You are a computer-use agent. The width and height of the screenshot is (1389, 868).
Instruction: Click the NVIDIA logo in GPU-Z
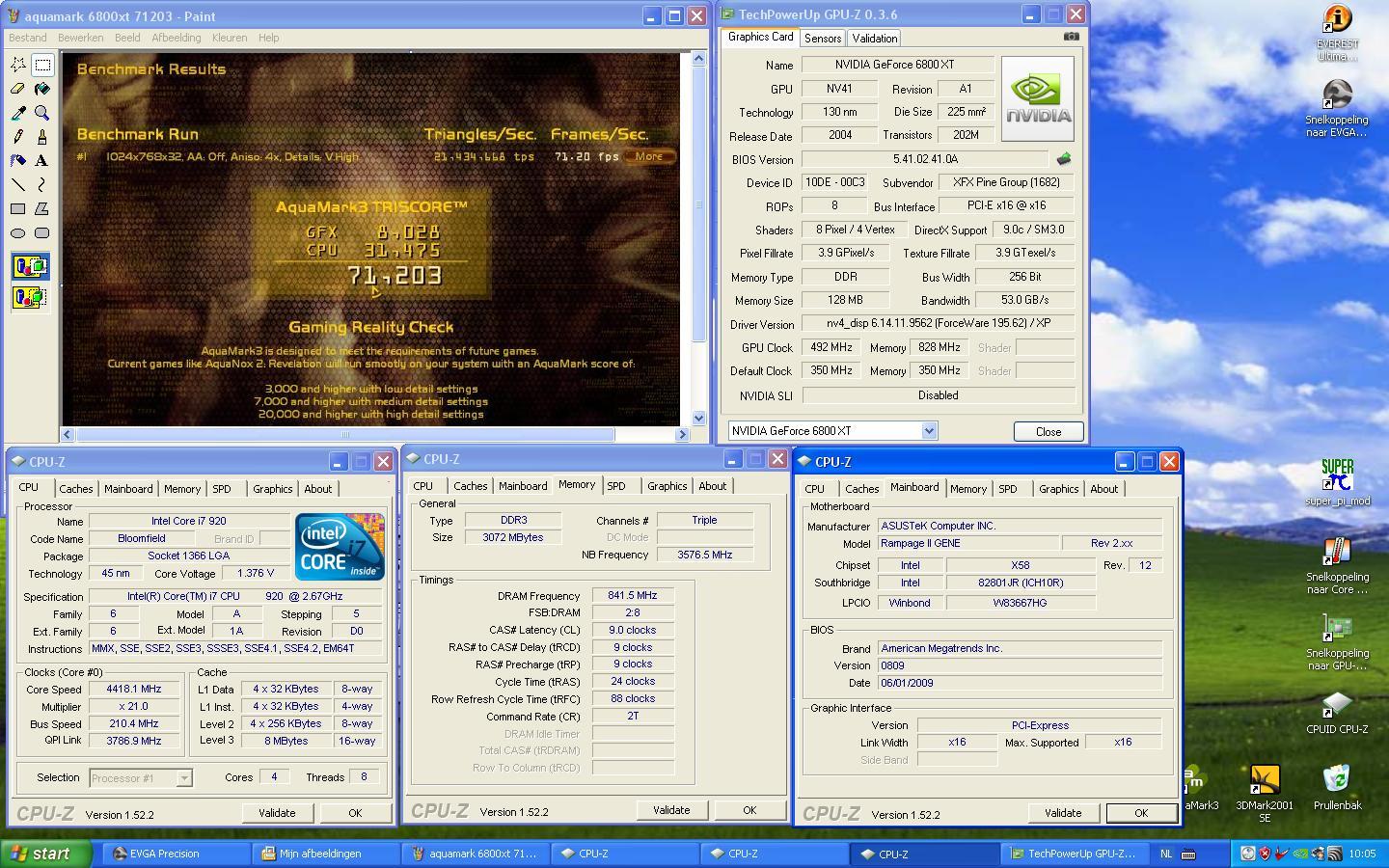[x=1038, y=98]
